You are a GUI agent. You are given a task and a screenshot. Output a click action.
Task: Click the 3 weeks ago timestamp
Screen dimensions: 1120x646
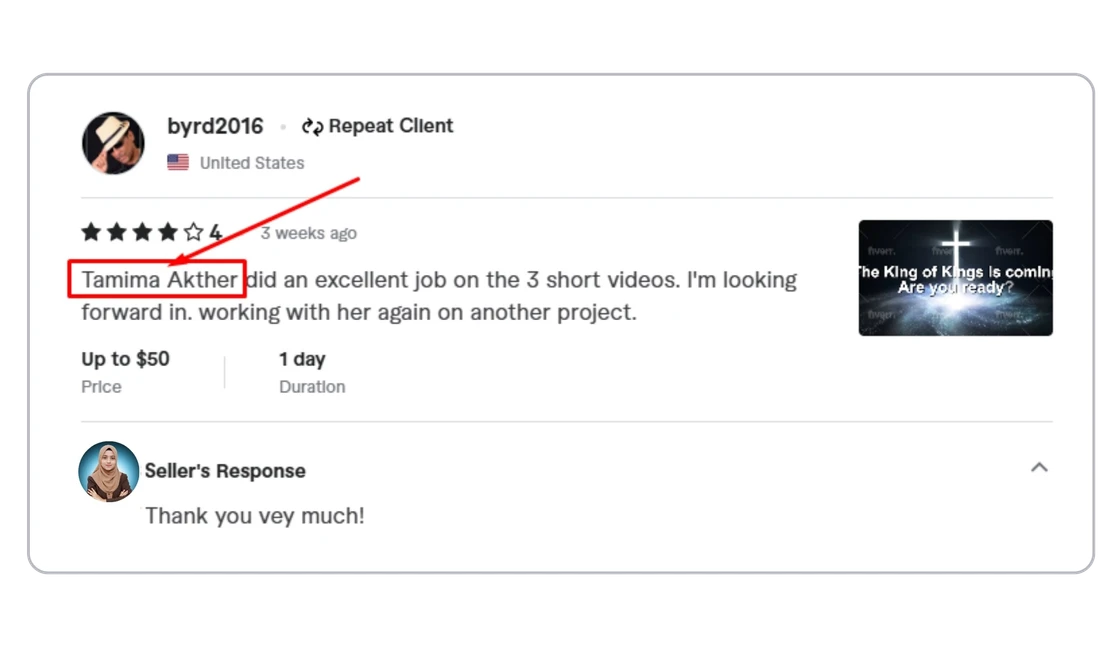point(309,234)
